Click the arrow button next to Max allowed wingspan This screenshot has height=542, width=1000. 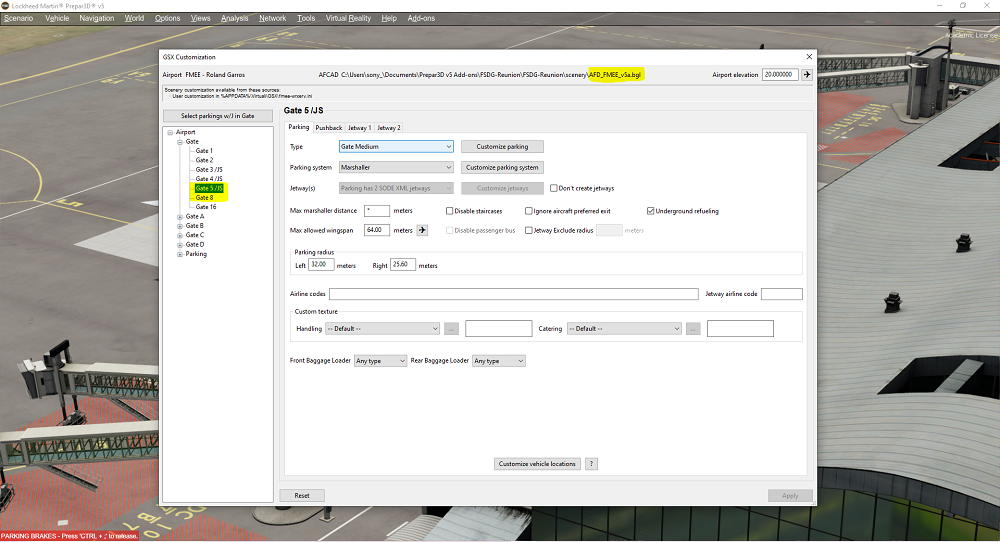point(422,230)
